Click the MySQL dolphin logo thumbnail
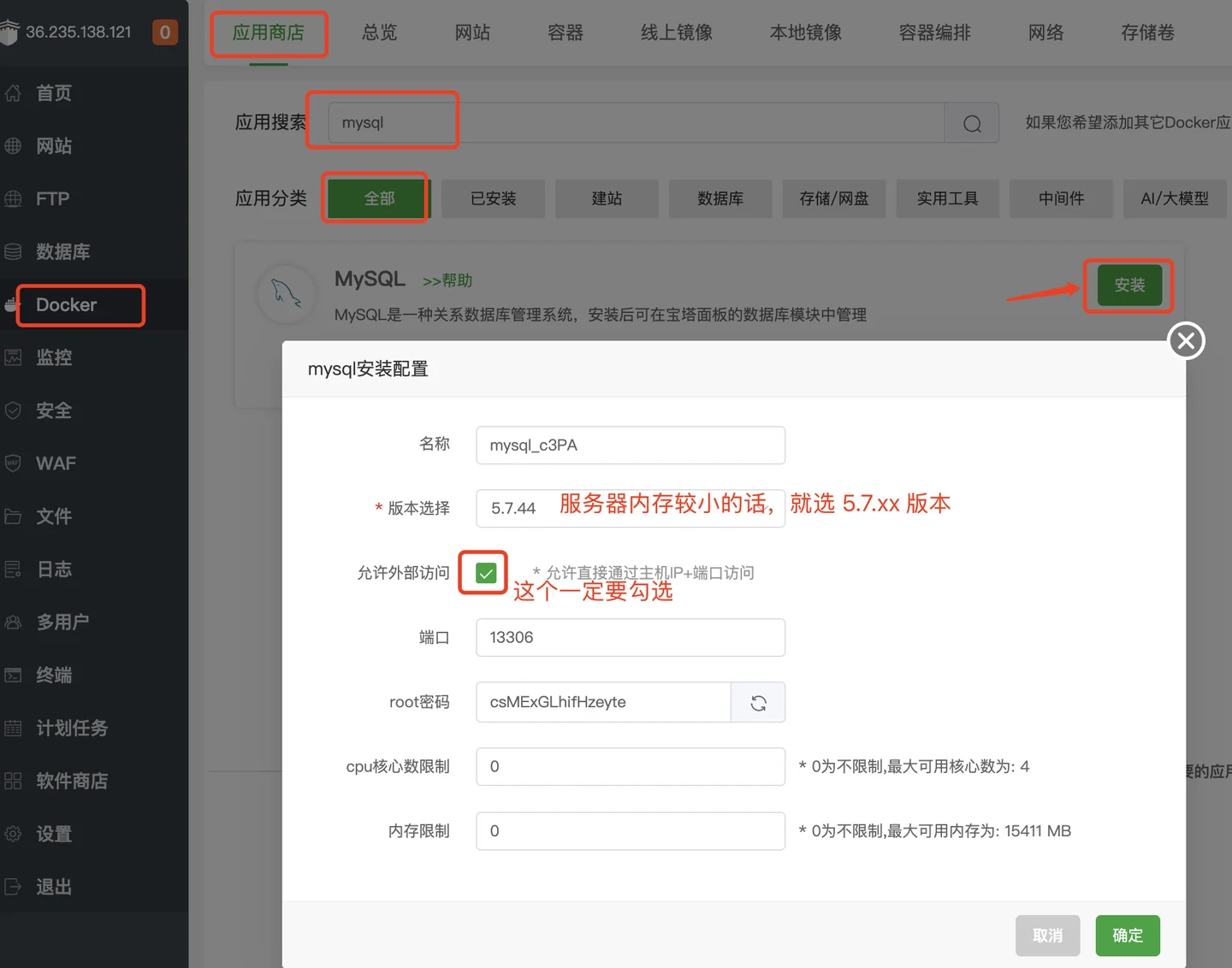The height and width of the screenshot is (968, 1232). [287, 293]
